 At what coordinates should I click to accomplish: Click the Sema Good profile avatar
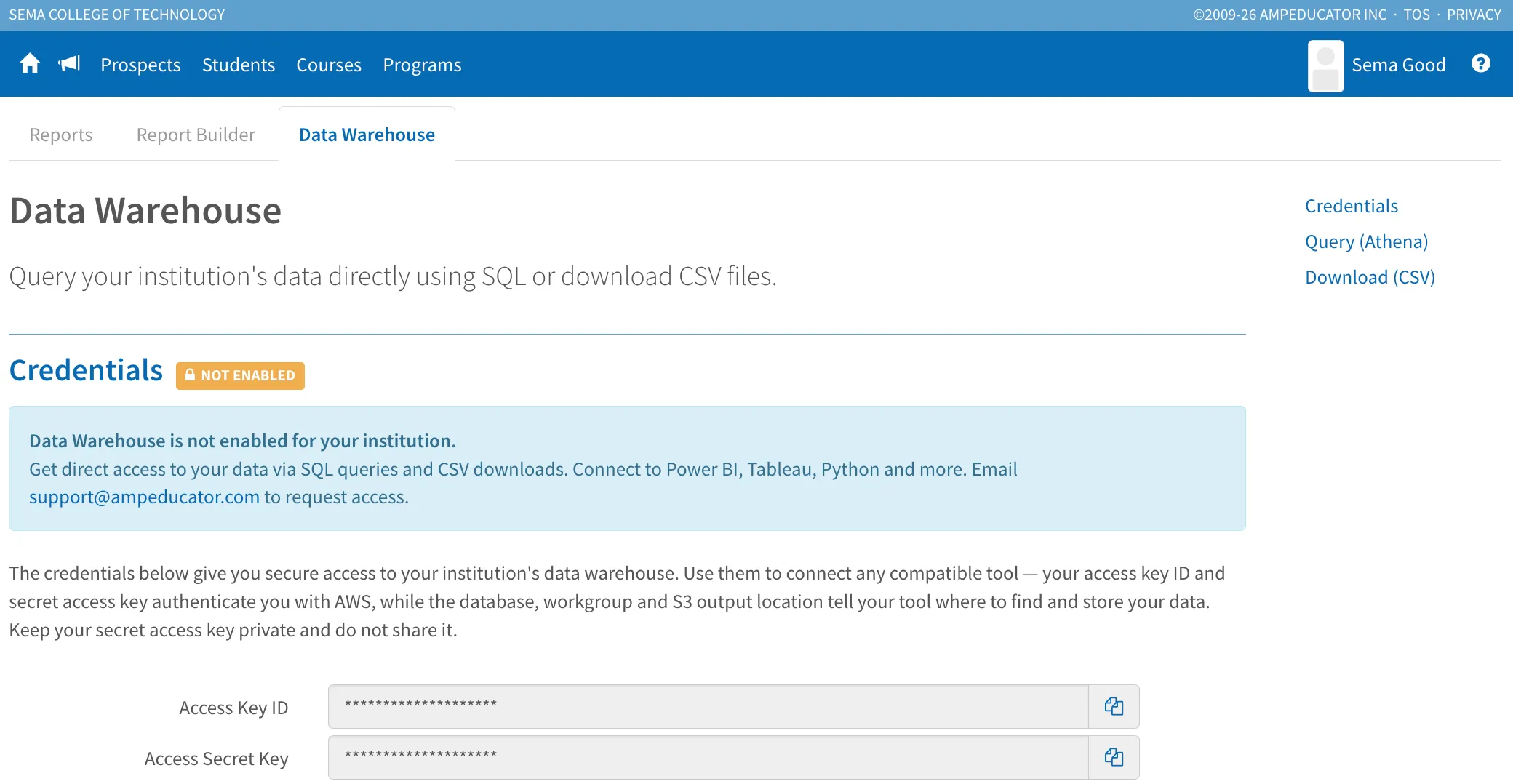1325,65
